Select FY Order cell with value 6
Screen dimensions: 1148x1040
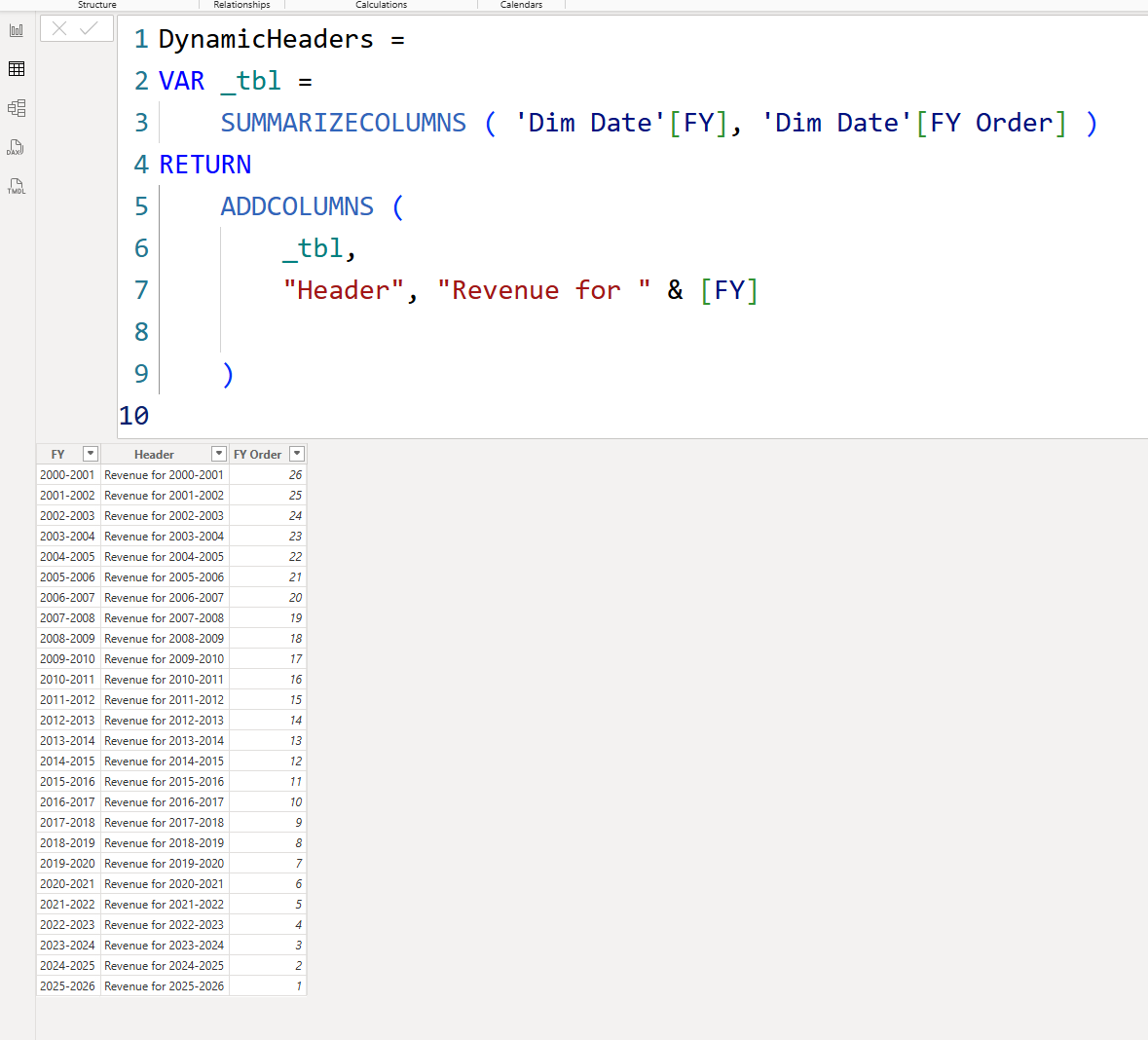coord(268,885)
